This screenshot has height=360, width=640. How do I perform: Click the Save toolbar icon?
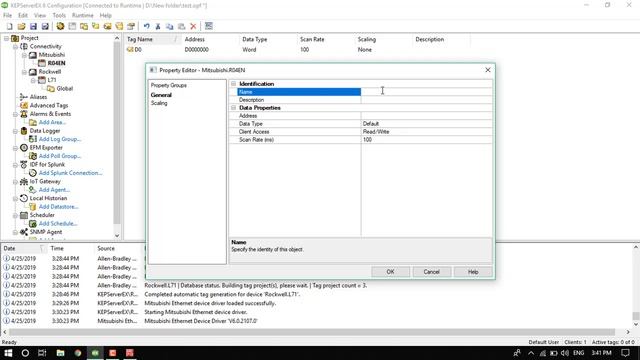(33, 26)
